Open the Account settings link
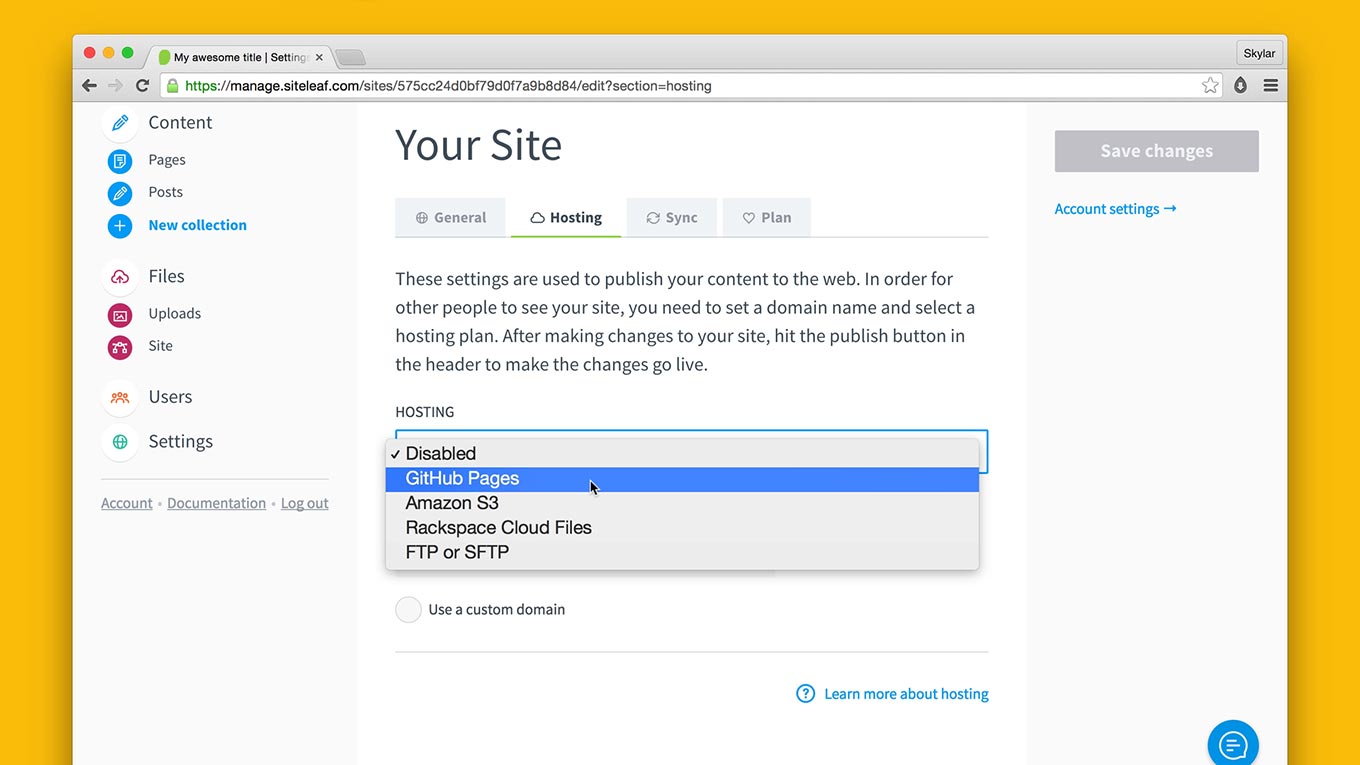 coord(1116,209)
